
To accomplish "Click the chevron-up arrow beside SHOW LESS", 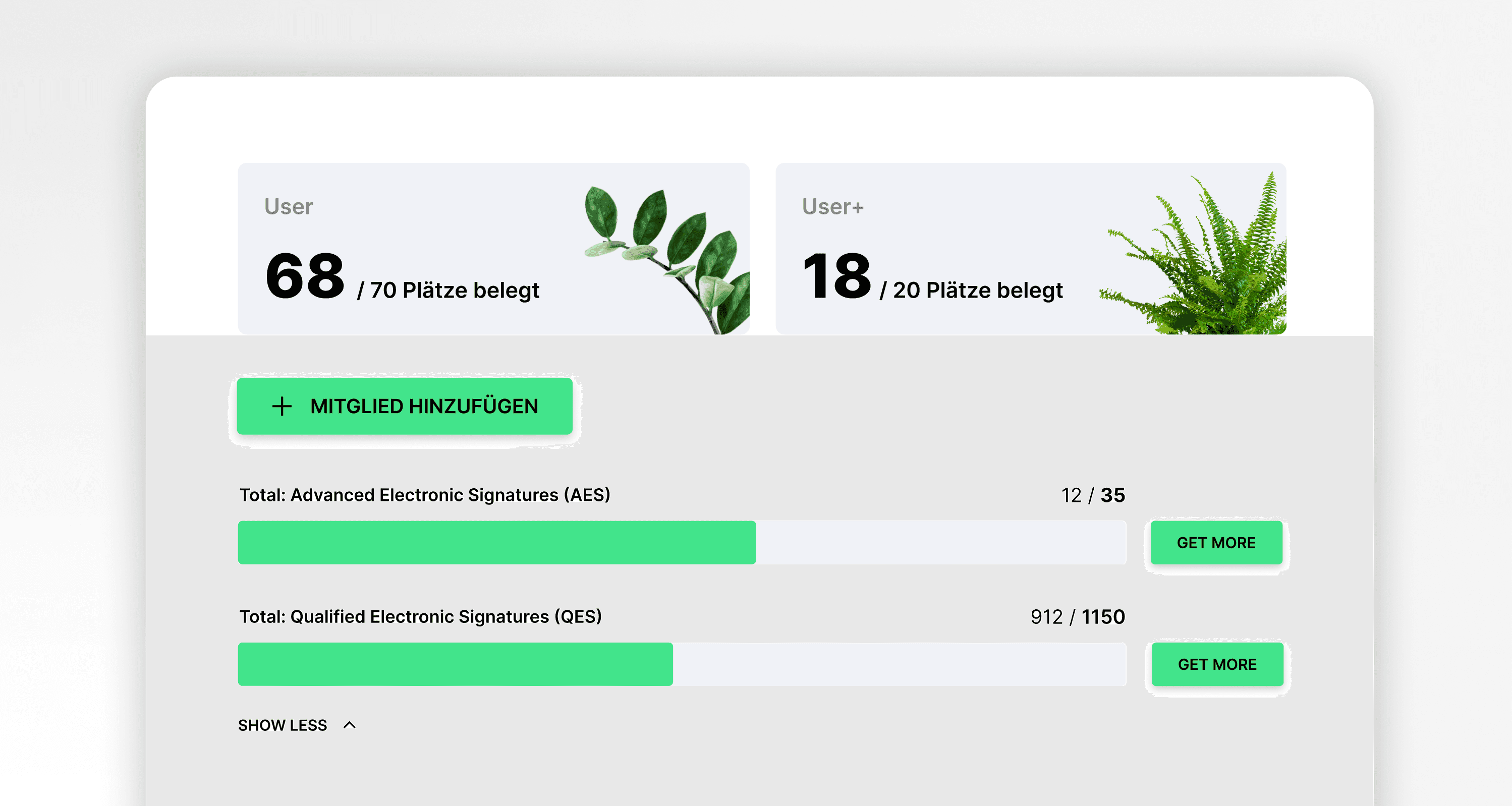I will coord(349,726).
